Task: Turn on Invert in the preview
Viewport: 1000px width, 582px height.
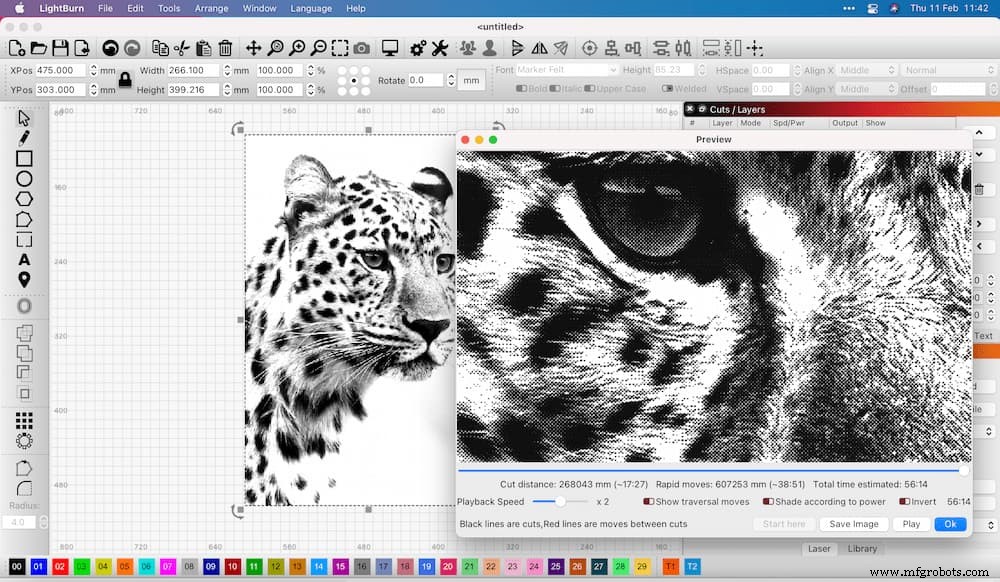Action: [902, 501]
